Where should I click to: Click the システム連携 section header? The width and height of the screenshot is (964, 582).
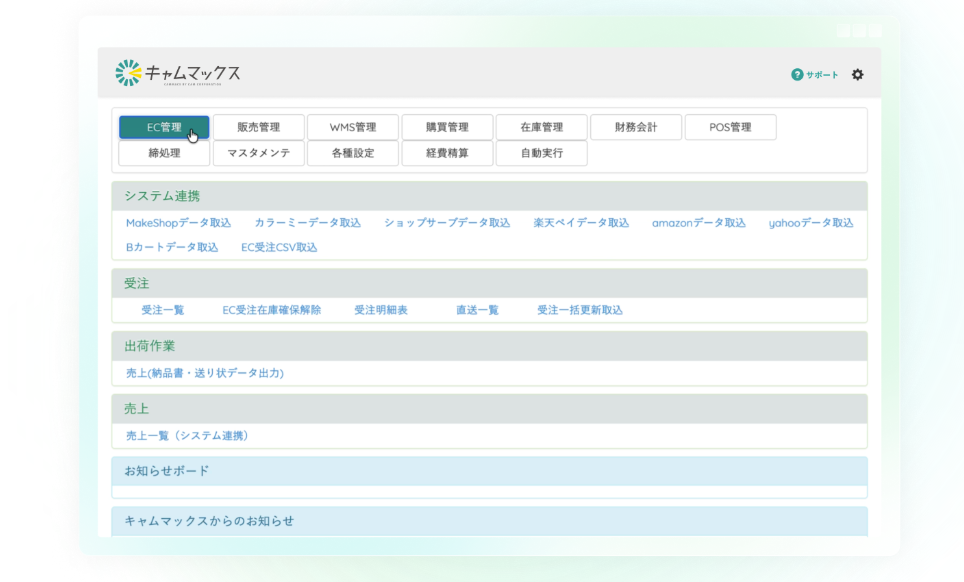click(489, 196)
